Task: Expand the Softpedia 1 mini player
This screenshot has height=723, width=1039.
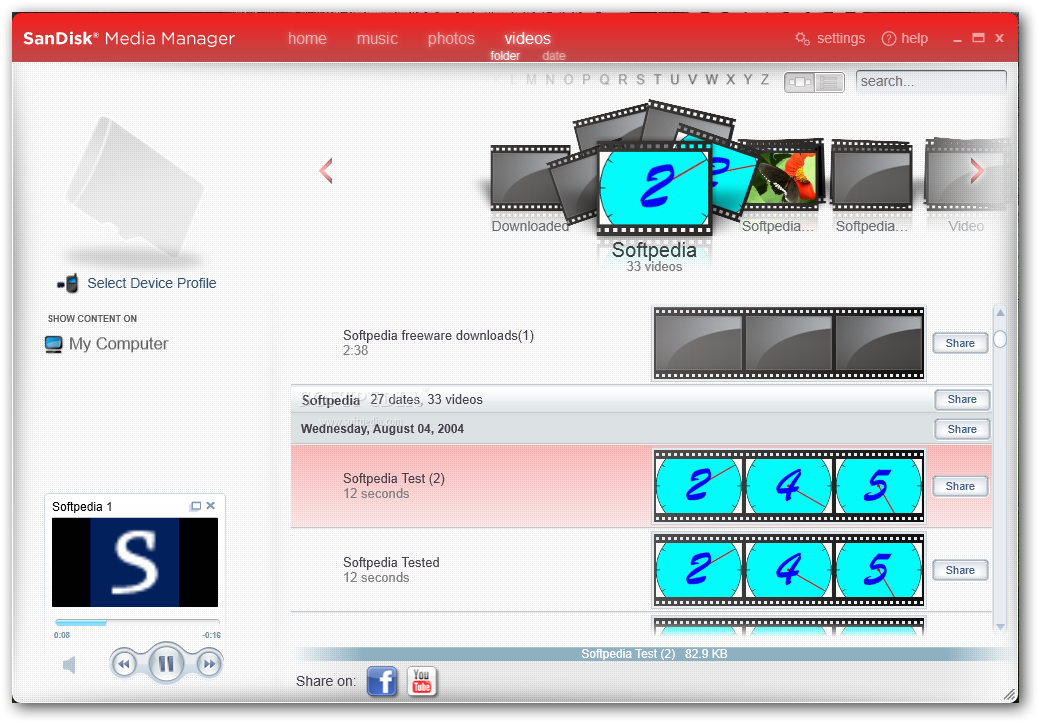Action: pos(195,506)
